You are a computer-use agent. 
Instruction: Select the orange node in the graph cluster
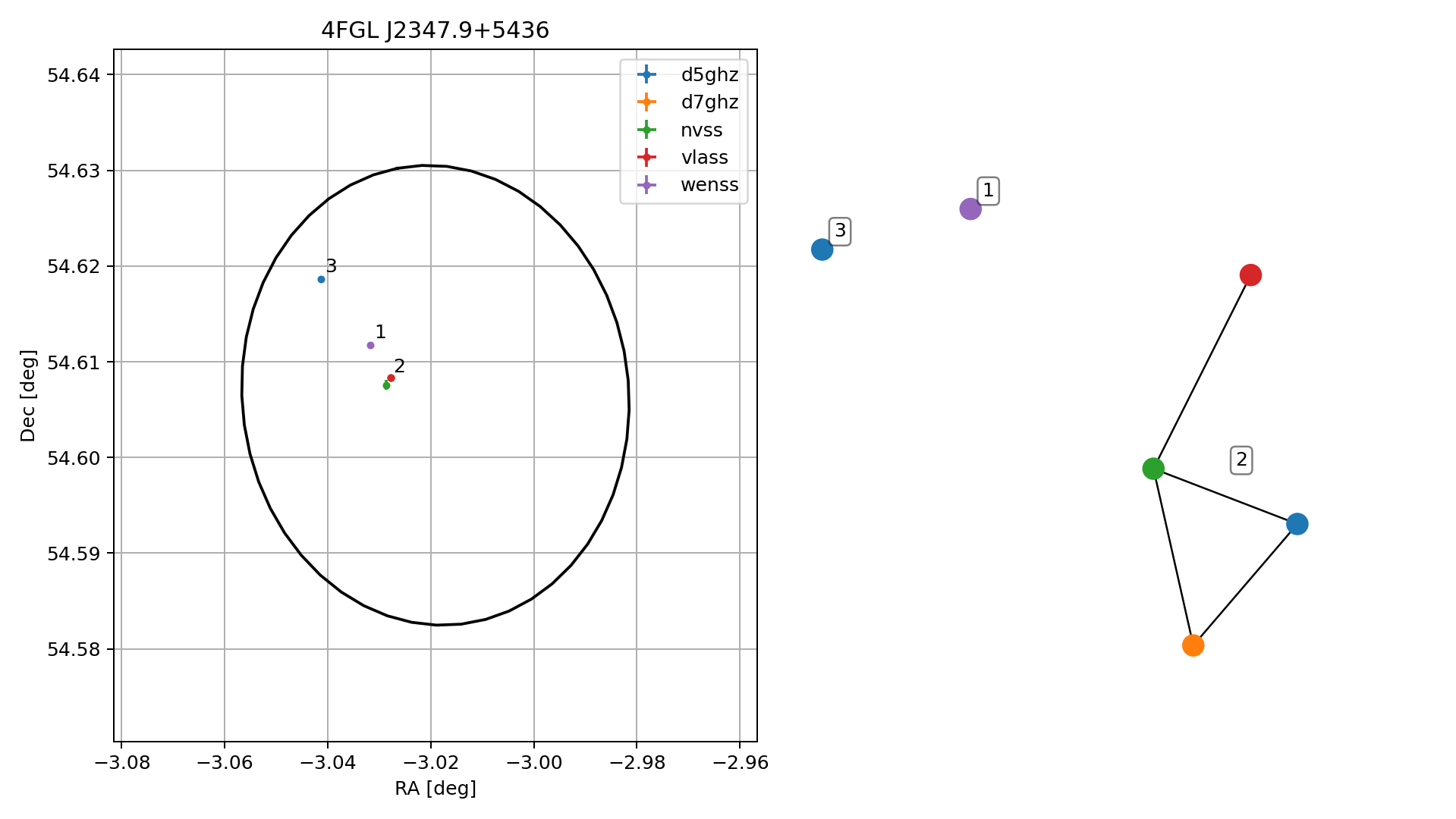click(1193, 645)
